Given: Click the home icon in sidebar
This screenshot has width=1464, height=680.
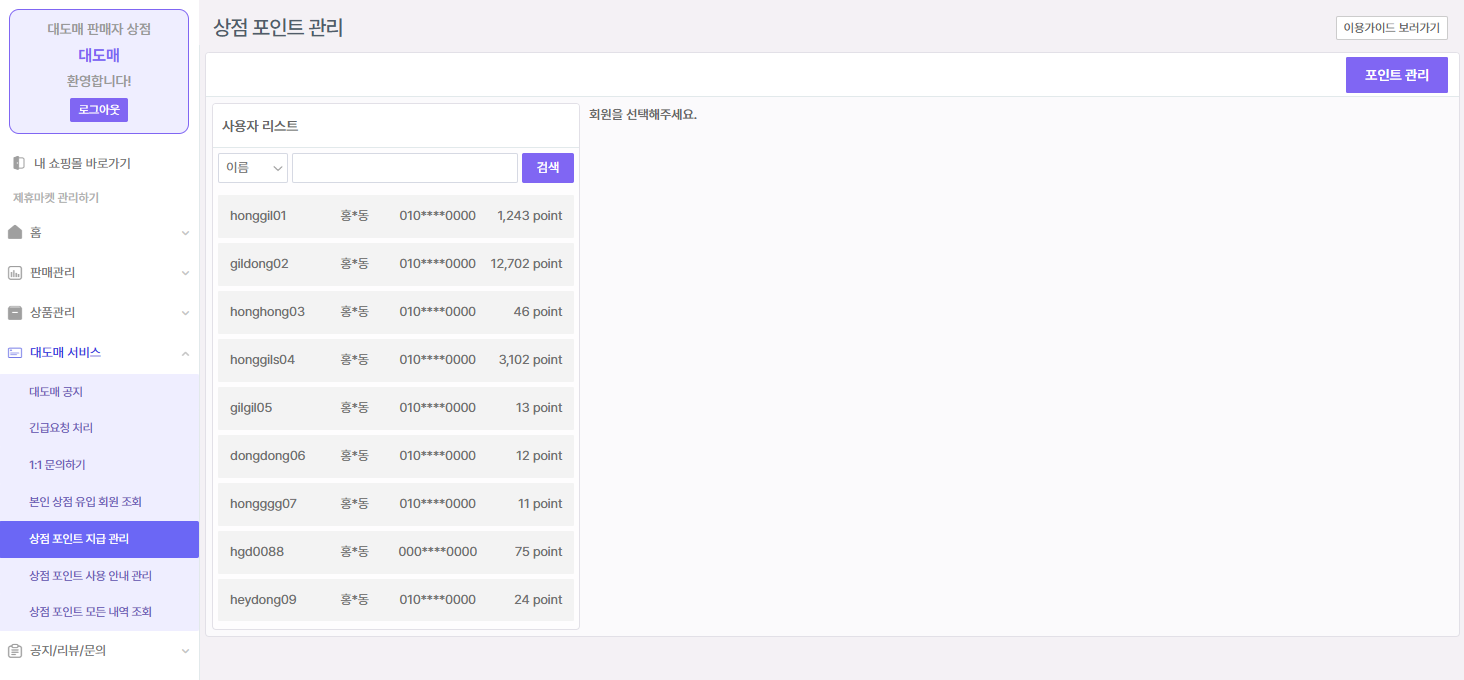Looking at the screenshot, I should pos(15,232).
